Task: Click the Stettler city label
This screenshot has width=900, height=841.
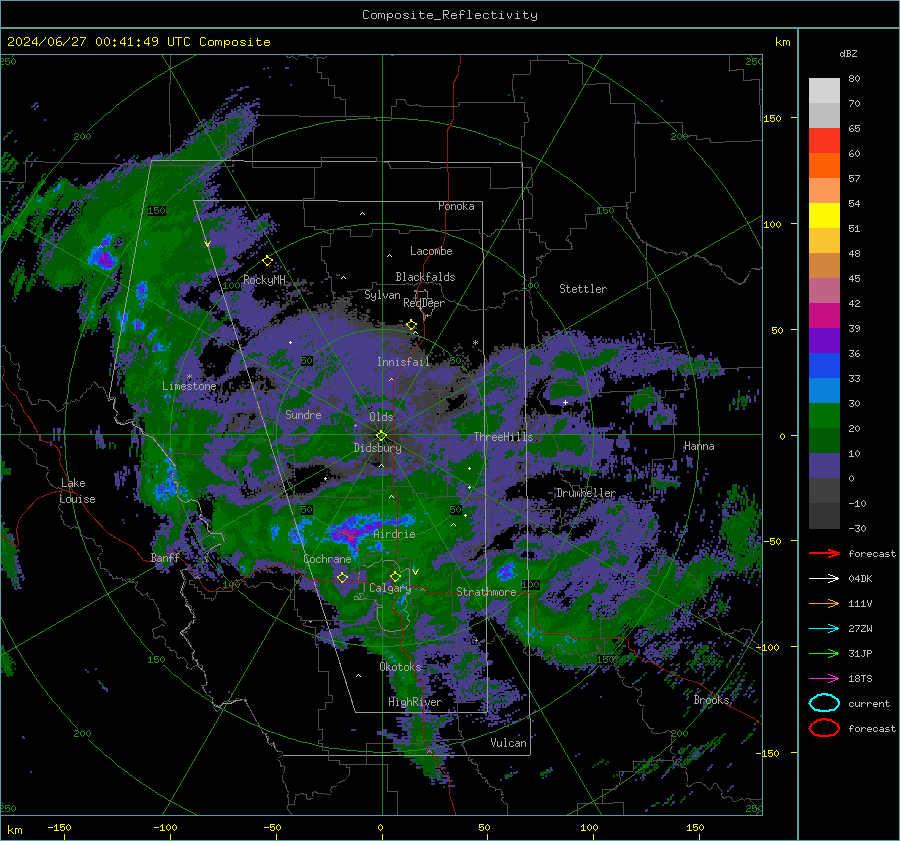Action: [583, 289]
